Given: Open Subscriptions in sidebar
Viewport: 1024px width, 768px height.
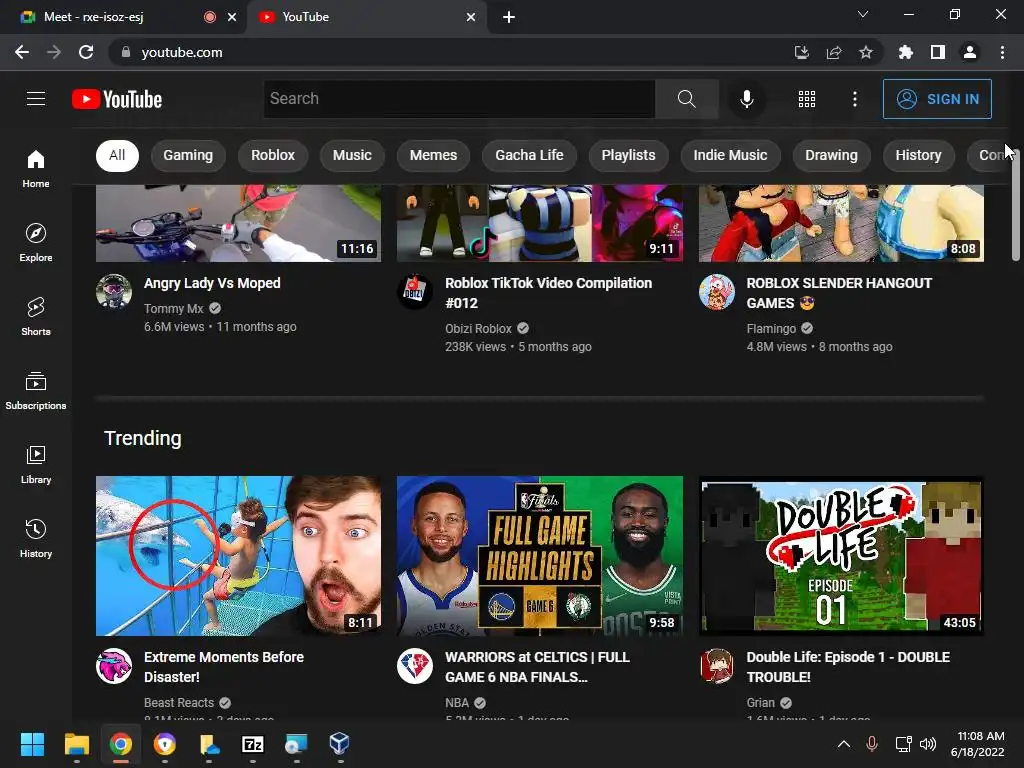Looking at the screenshot, I should tap(36, 391).
